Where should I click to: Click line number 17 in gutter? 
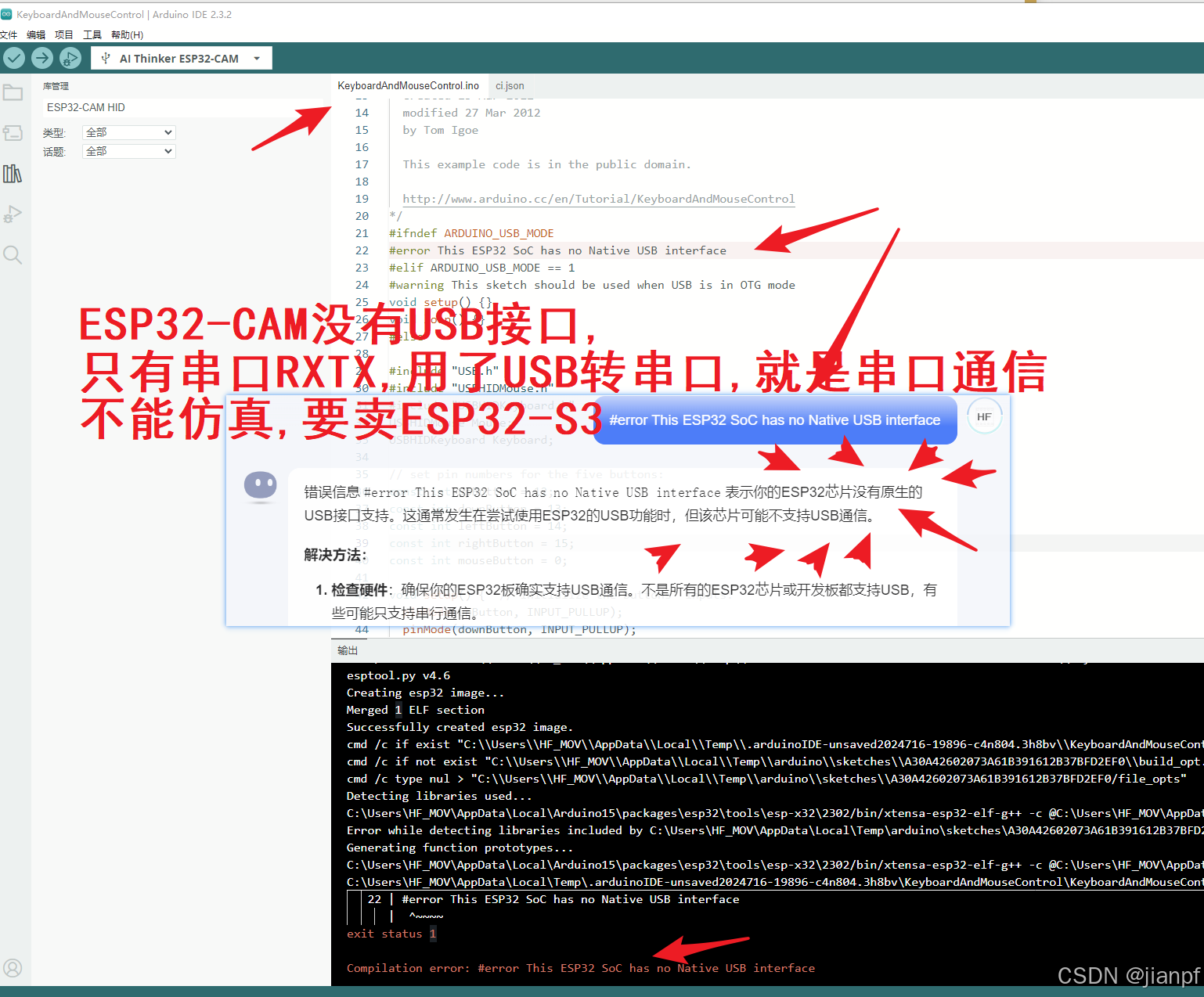click(362, 164)
